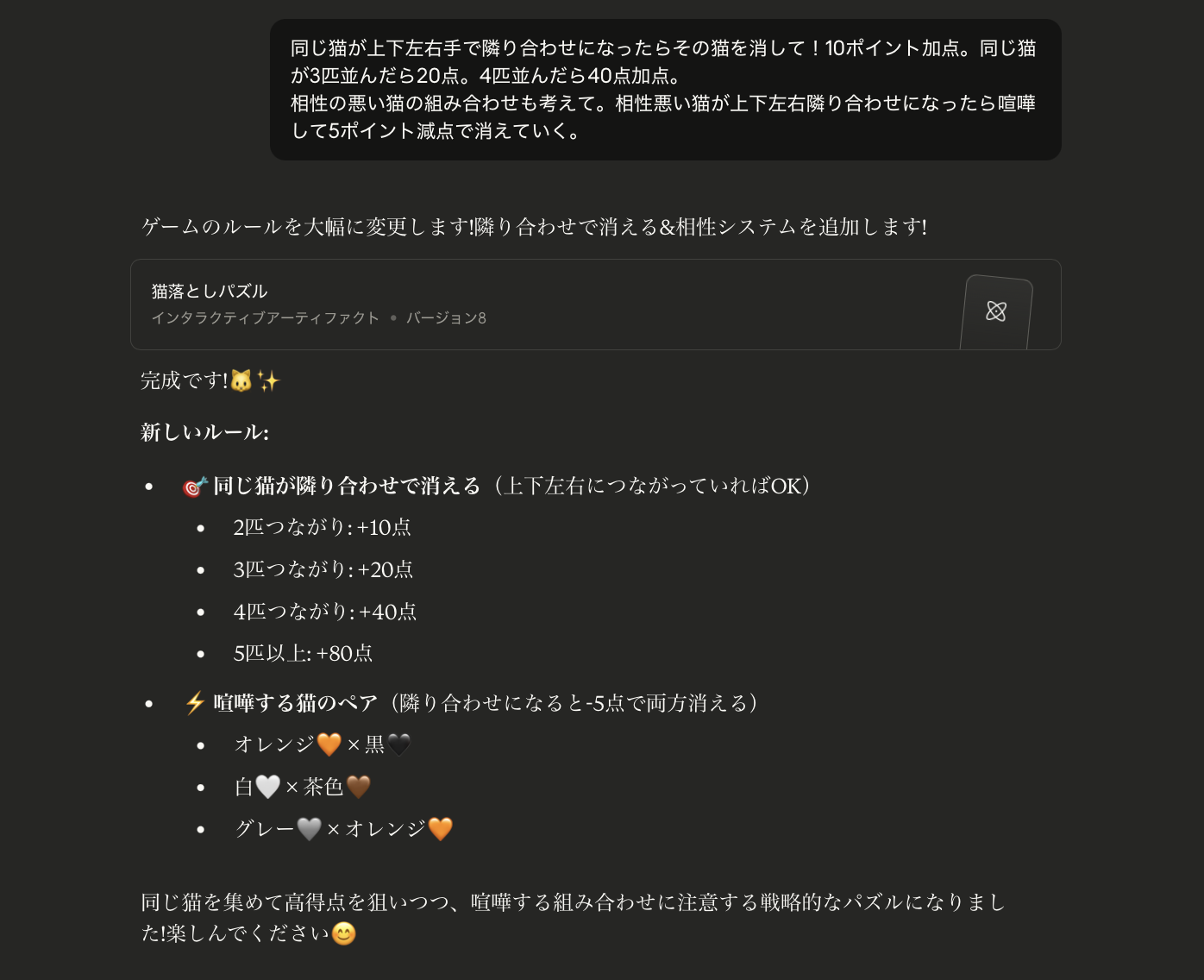Click the white heart emoji next to 白
Image resolution: width=1204 pixels, height=980 pixels.
point(269,786)
